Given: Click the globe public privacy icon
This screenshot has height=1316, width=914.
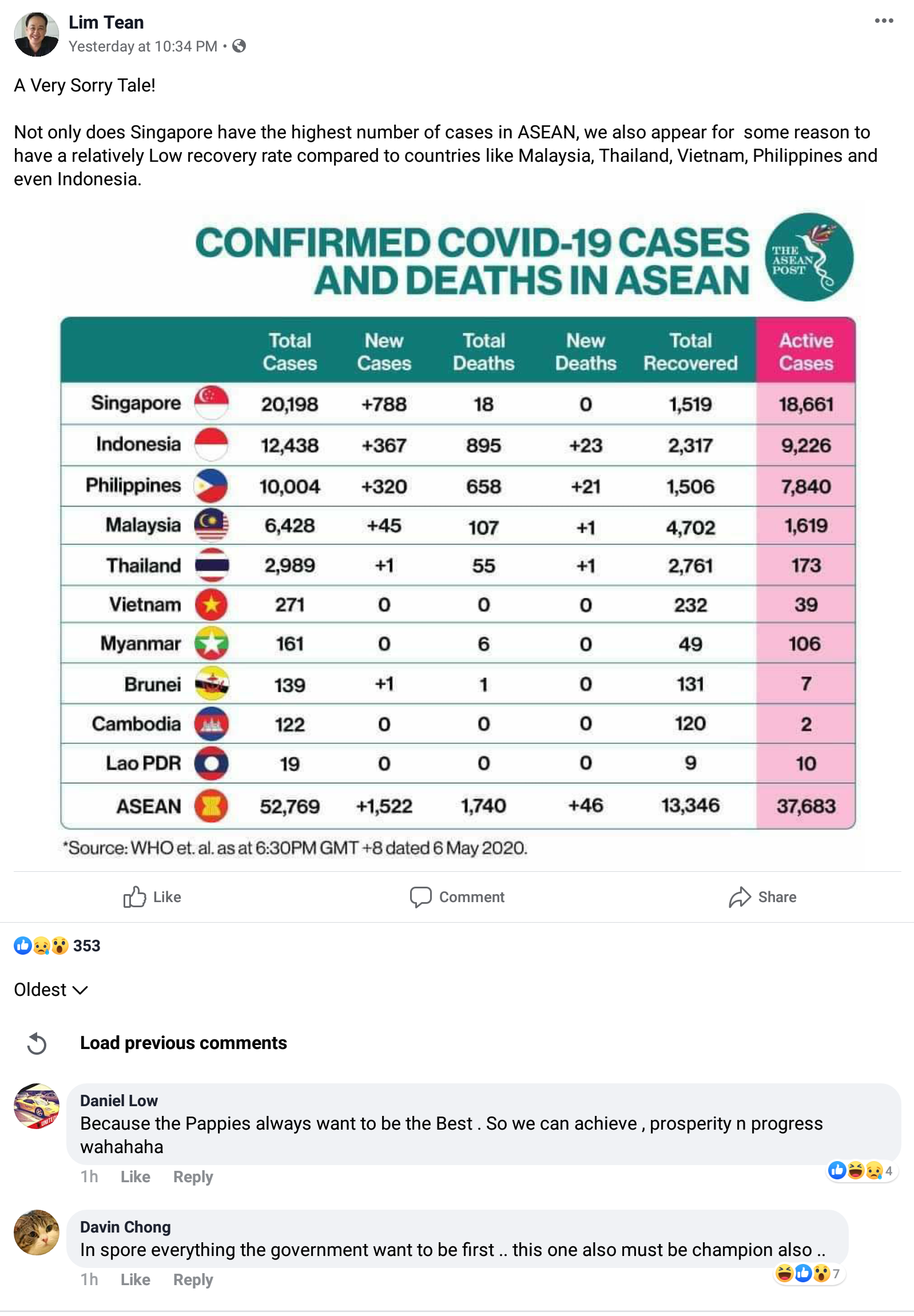Looking at the screenshot, I should [240, 46].
